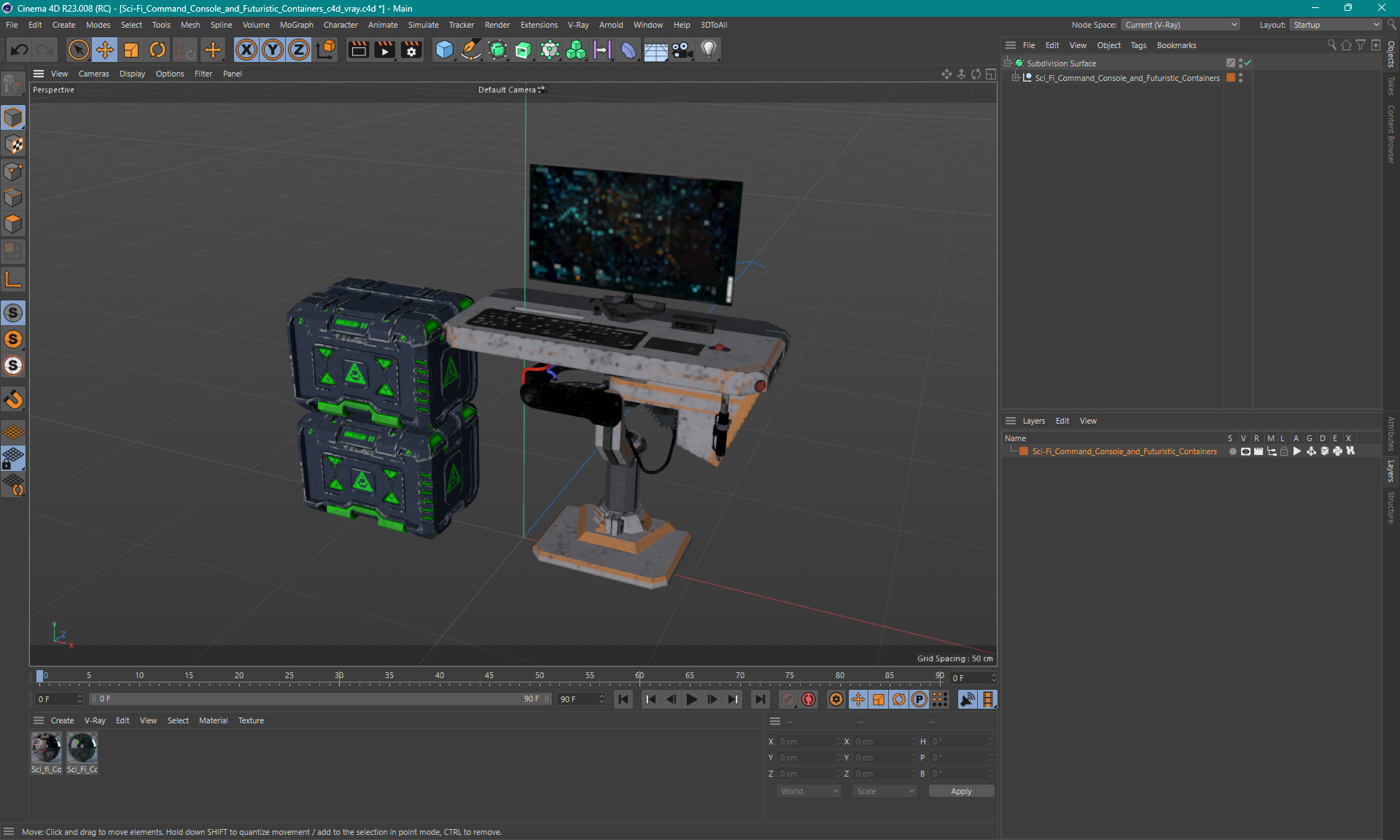Add a Light object

pyautogui.click(x=709, y=50)
